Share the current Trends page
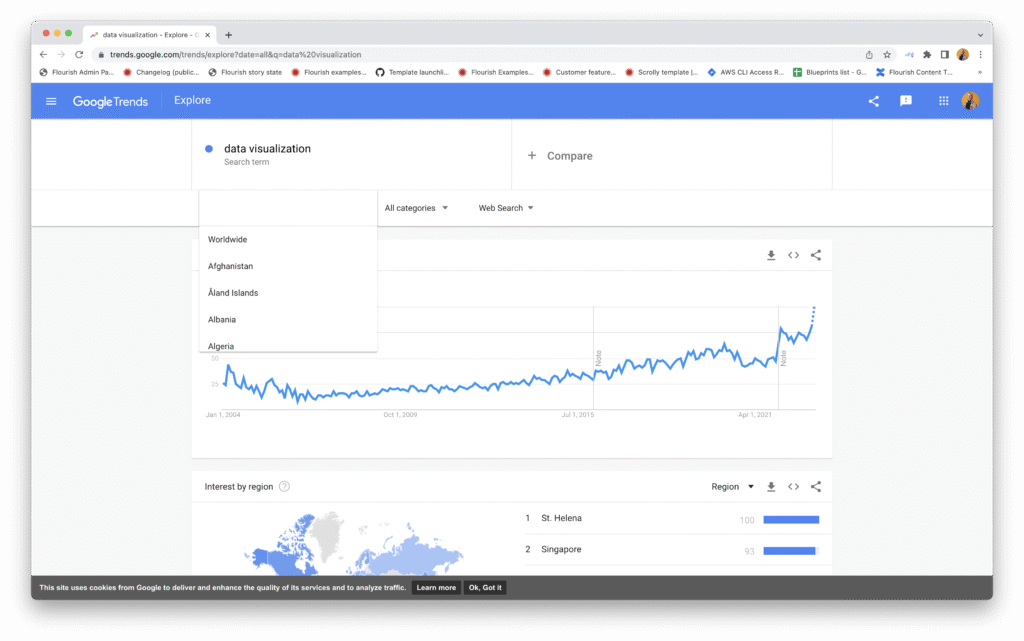 click(872, 101)
